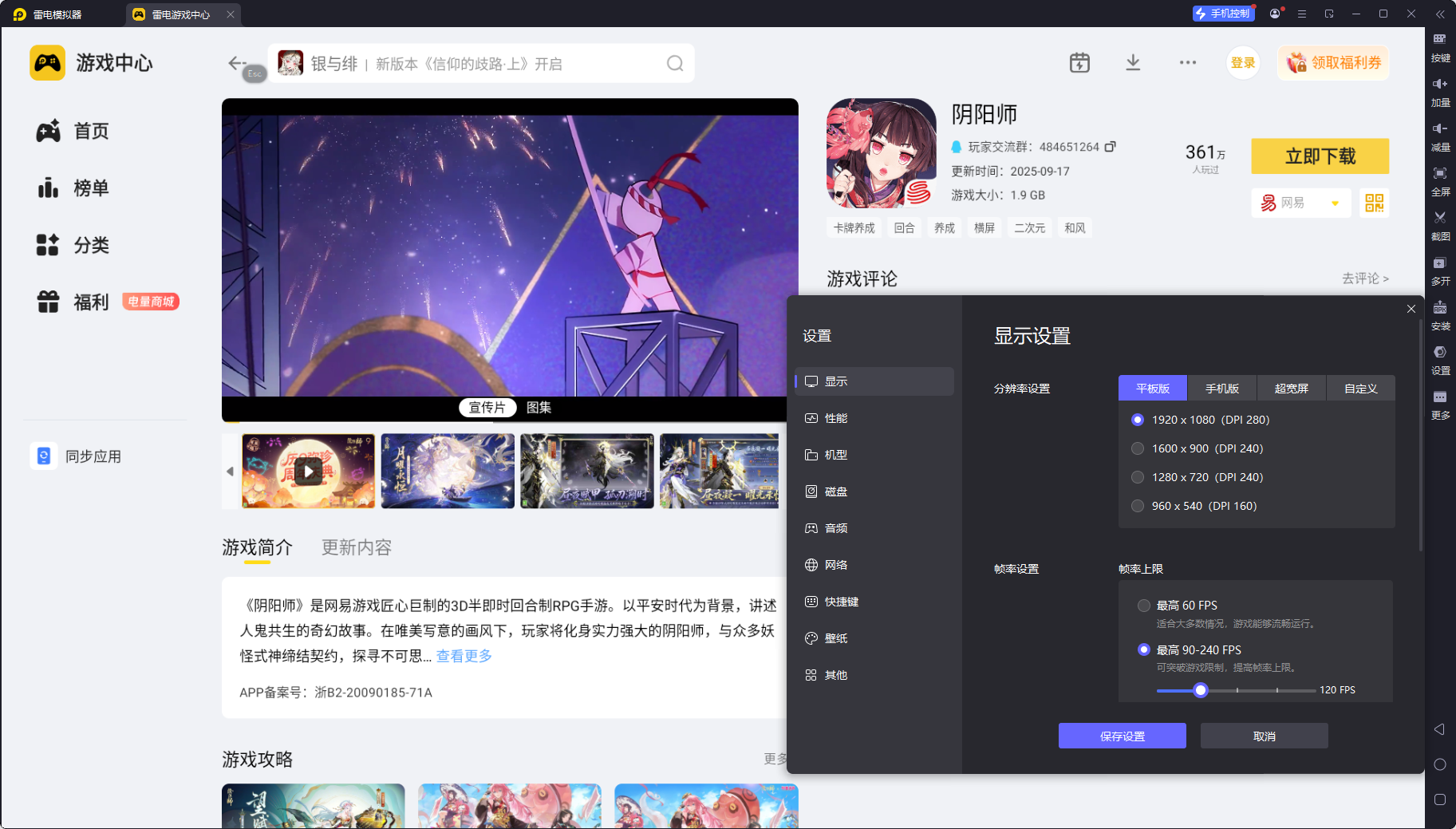Choose 最高 90-240 FPS frame rate option
1456x829 pixels.
(x=1144, y=649)
